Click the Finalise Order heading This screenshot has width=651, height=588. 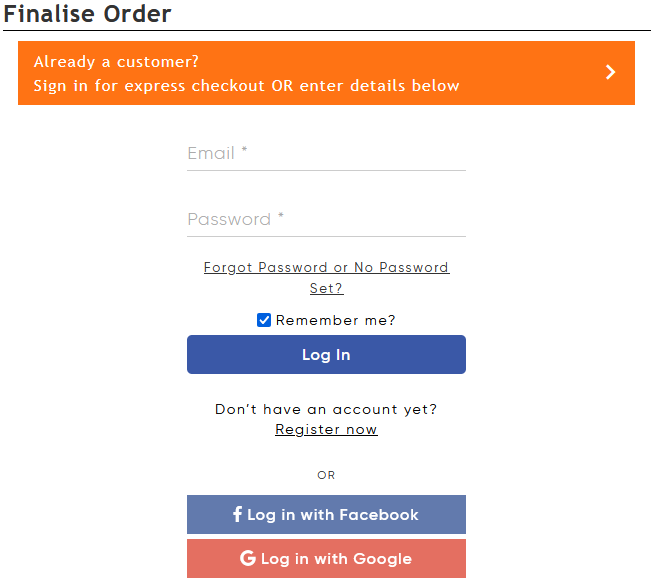(88, 14)
